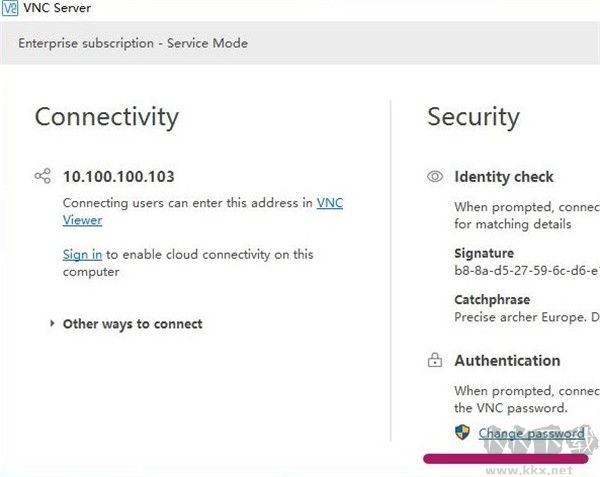600x477 pixels.
Task: Click the signature value starting b8-8a-d5
Action: pos(525,270)
